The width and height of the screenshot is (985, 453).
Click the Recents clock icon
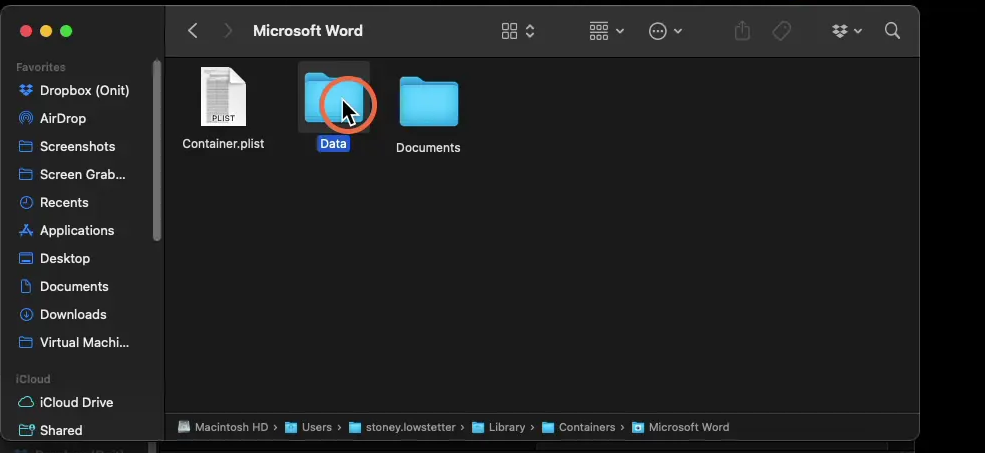coord(26,202)
